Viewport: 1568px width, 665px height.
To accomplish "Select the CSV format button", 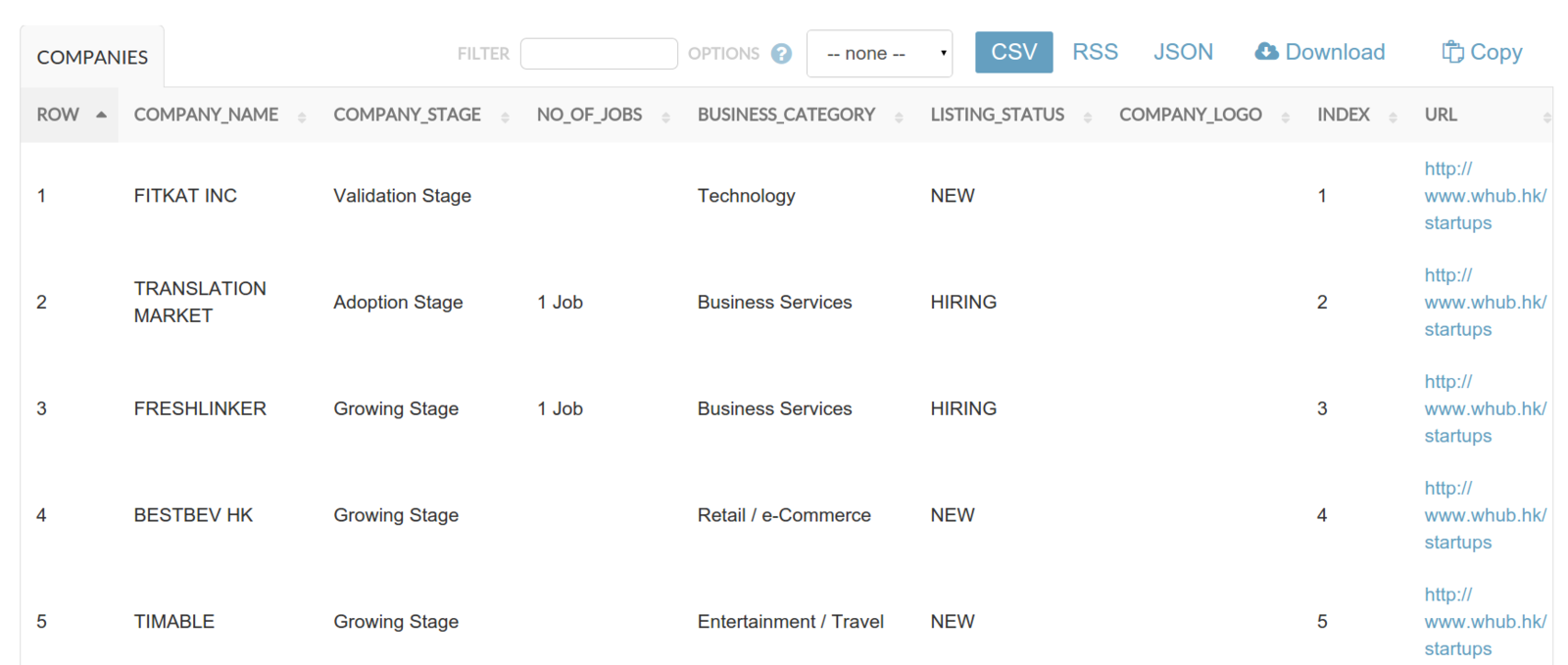I will click(1013, 52).
